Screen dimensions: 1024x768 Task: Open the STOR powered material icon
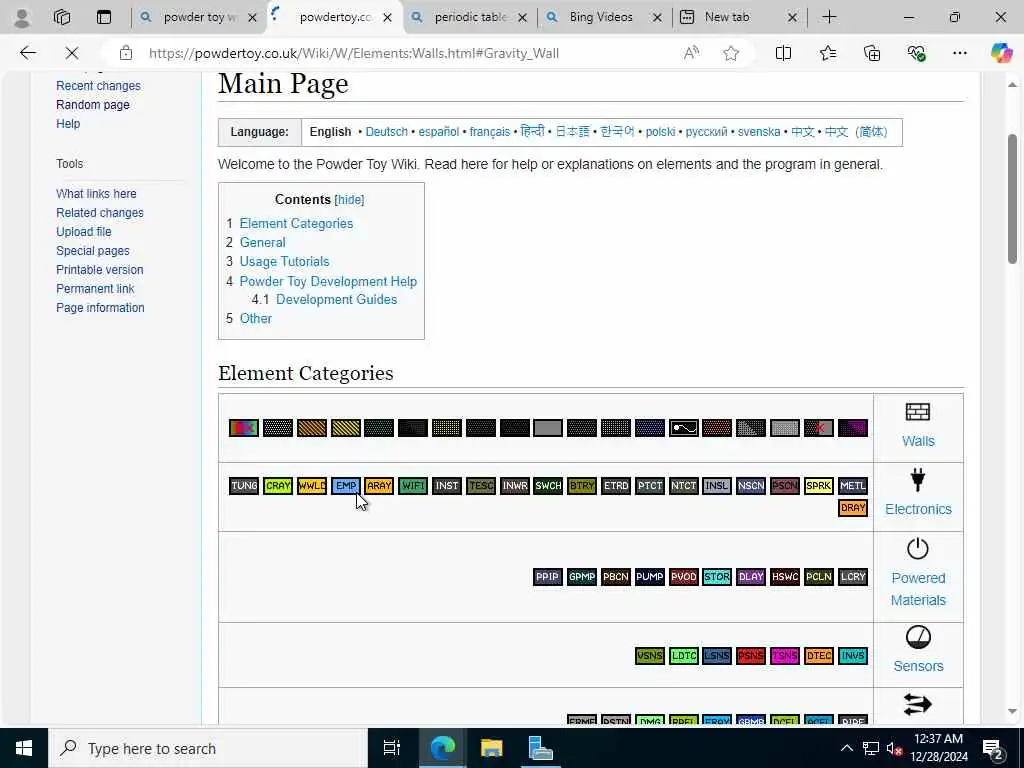tap(717, 577)
